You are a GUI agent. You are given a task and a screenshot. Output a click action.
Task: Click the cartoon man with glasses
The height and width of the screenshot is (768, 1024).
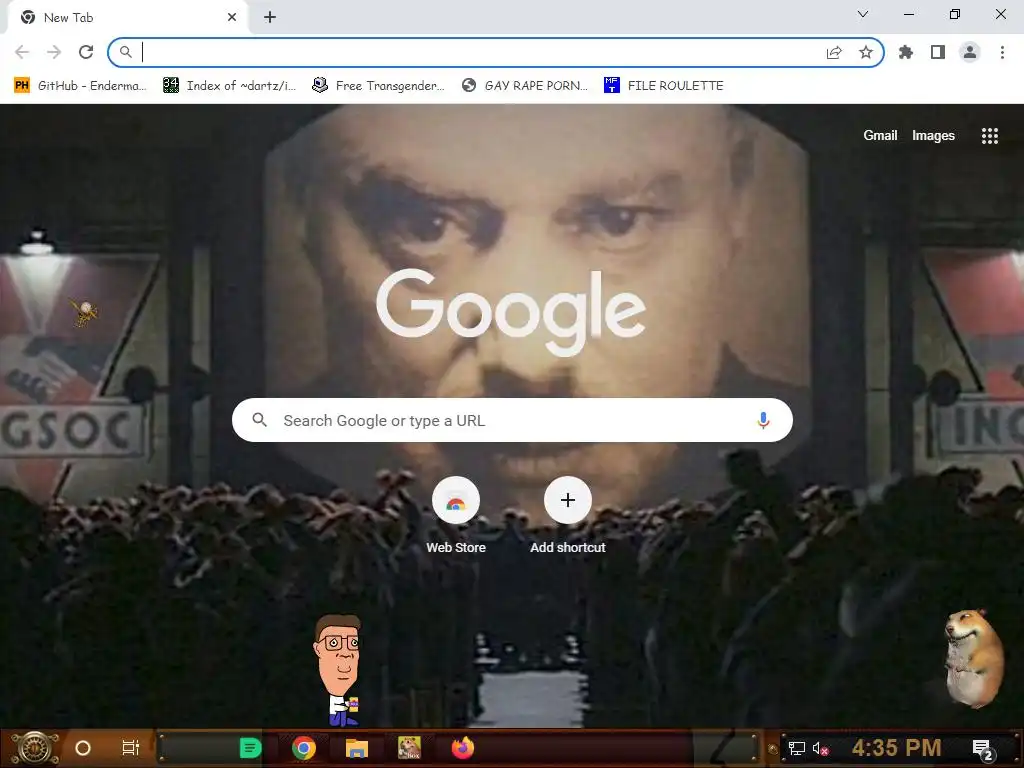[x=338, y=671]
